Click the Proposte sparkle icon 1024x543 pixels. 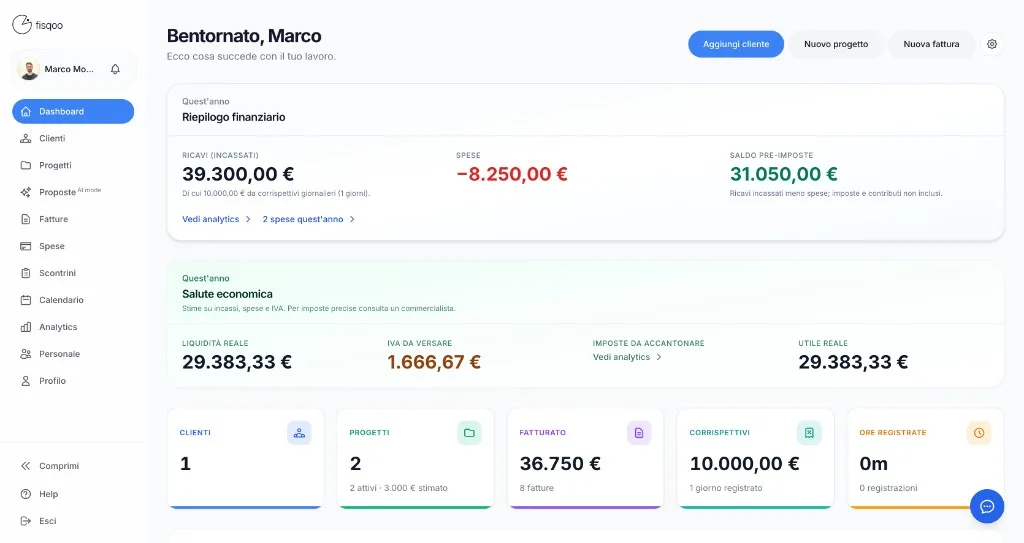[x=25, y=192]
